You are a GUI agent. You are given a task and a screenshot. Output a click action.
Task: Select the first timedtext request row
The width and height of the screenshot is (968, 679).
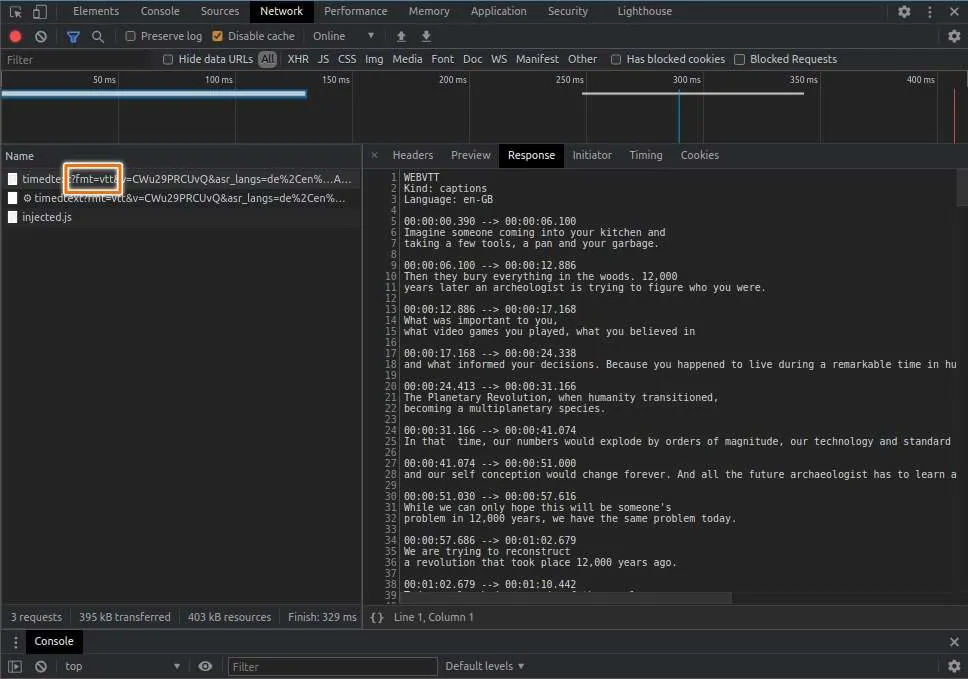pyautogui.click(x=182, y=179)
